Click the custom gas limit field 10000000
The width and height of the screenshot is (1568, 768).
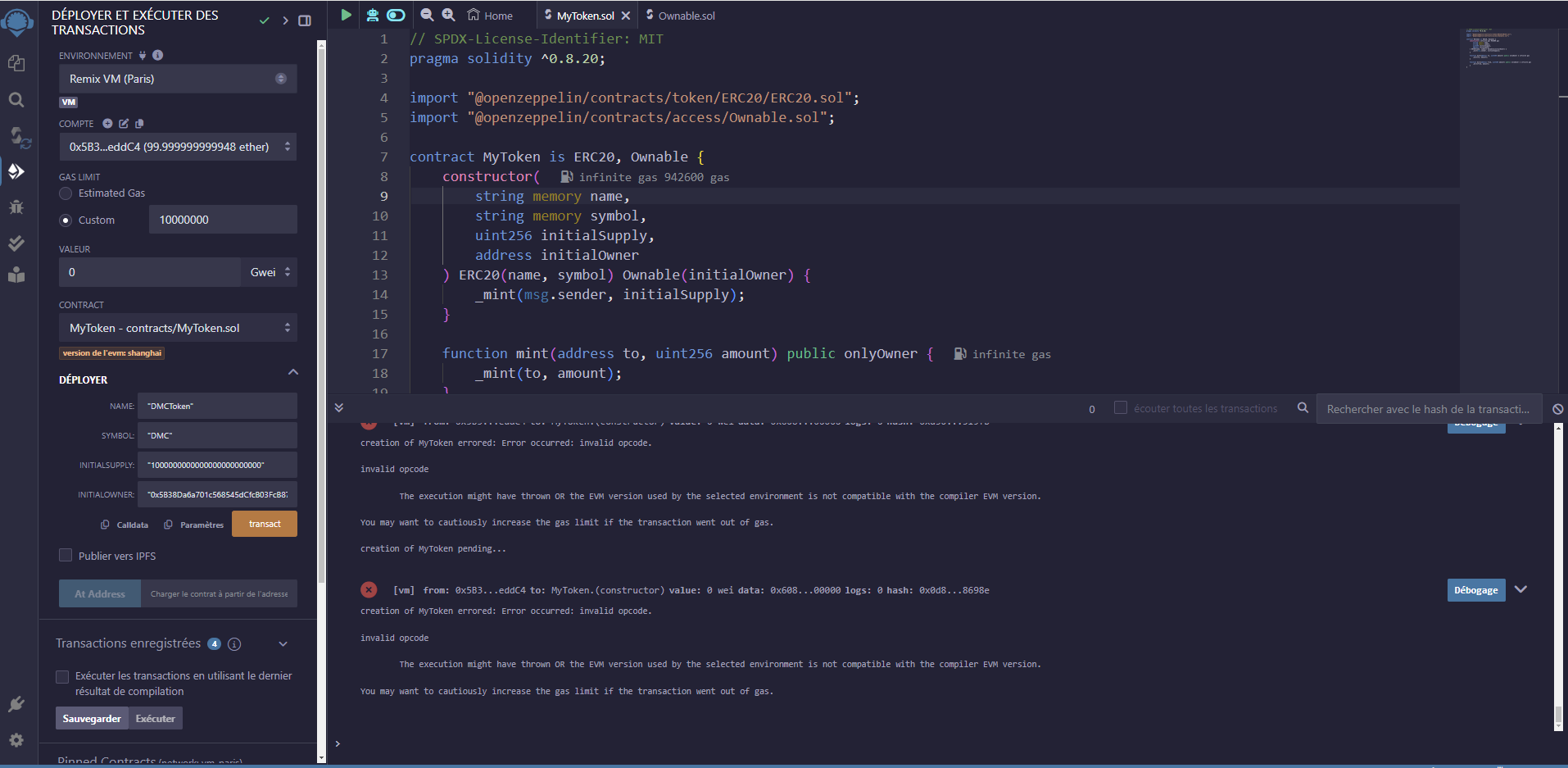(223, 220)
